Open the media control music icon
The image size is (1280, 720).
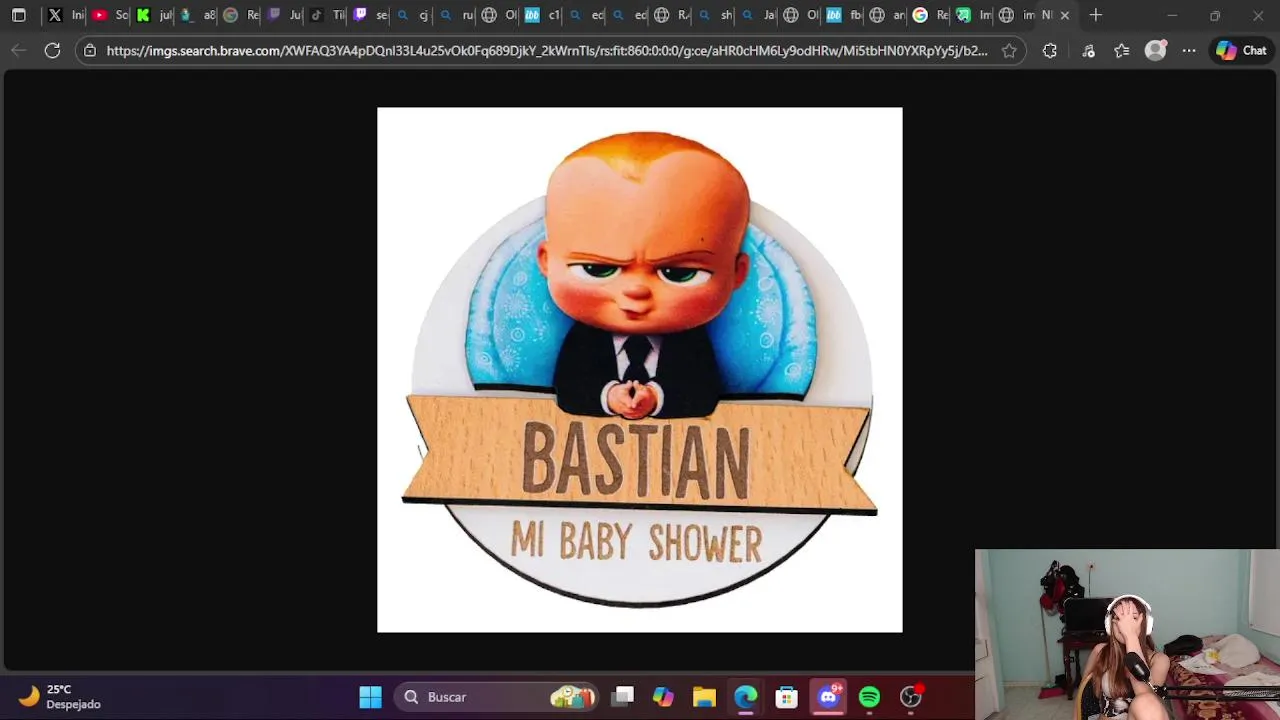tap(1089, 50)
